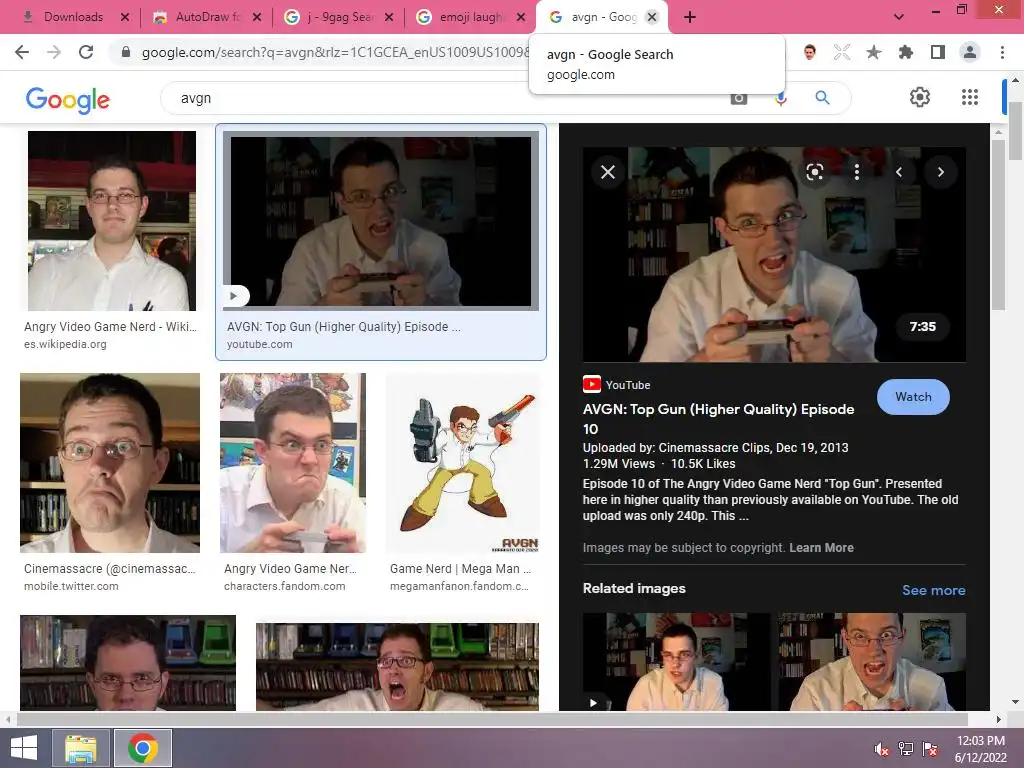Image resolution: width=1024 pixels, height=768 pixels.
Task: Open the characters.fandom.com image result
Action: [x=293, y=462]
